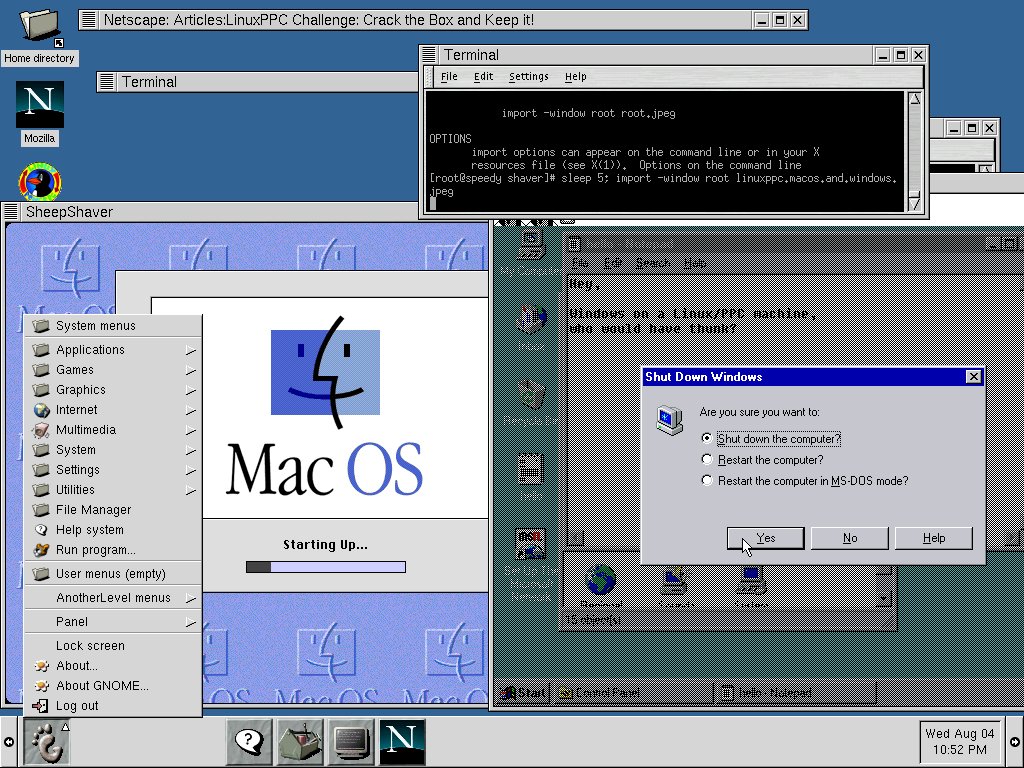Viewport: 1024px width, 768px height.
Task: Choose Lock screen from the menu
Action: [114, 646]
